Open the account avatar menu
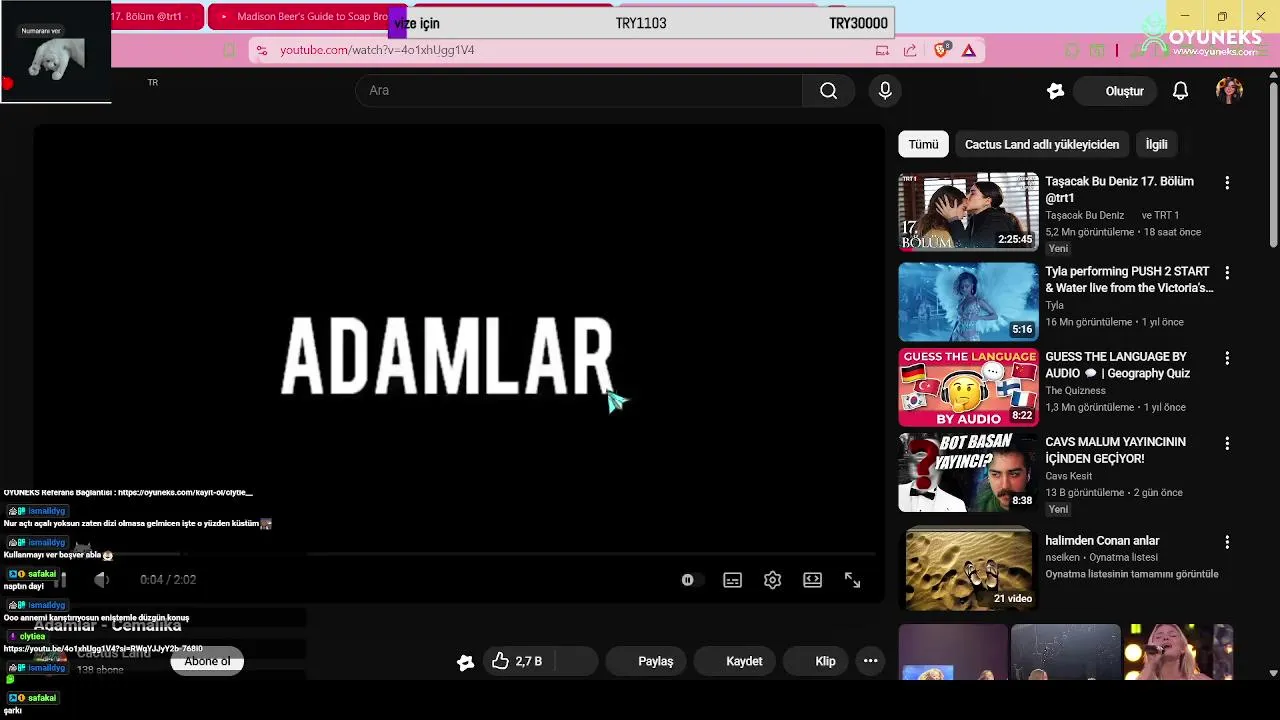The width and height of the screenshot is (1280, 720). [x=1229, y=91]
